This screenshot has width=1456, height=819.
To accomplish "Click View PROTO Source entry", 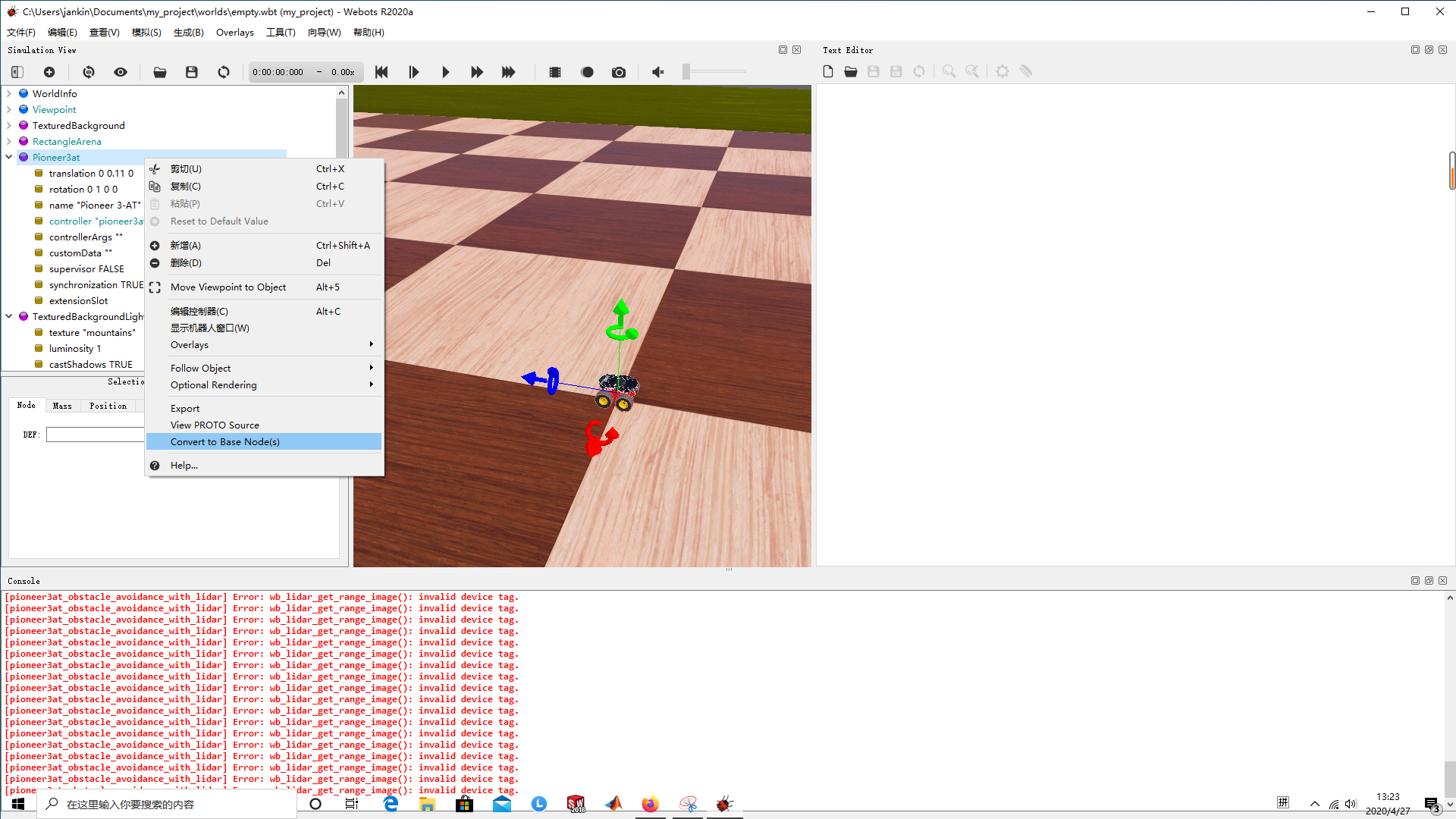I will [215, 425].
